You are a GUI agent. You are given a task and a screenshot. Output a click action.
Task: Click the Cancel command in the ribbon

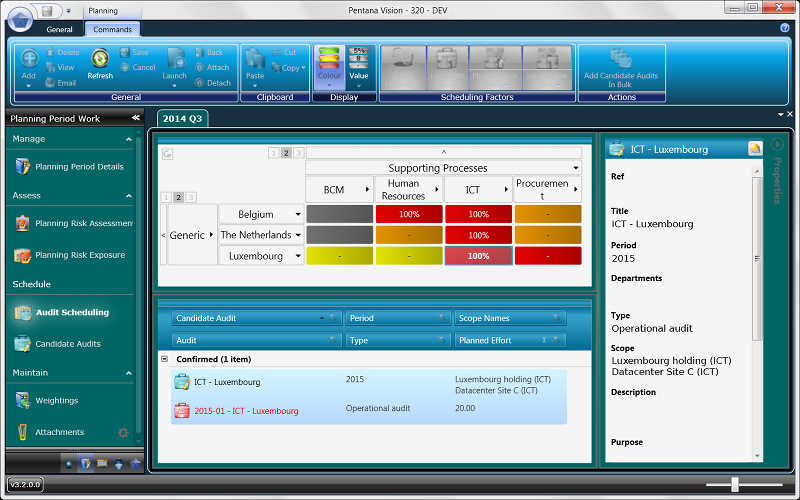[138, 67]
